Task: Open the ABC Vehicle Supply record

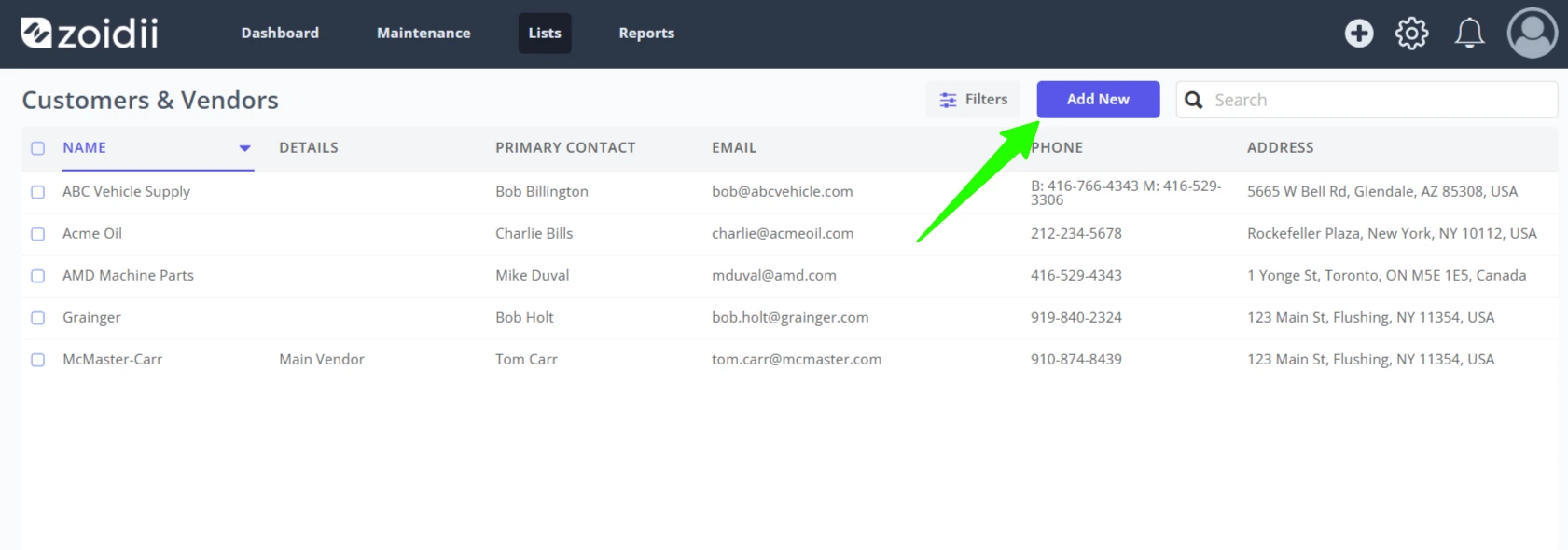Action: tap(126, 191)
